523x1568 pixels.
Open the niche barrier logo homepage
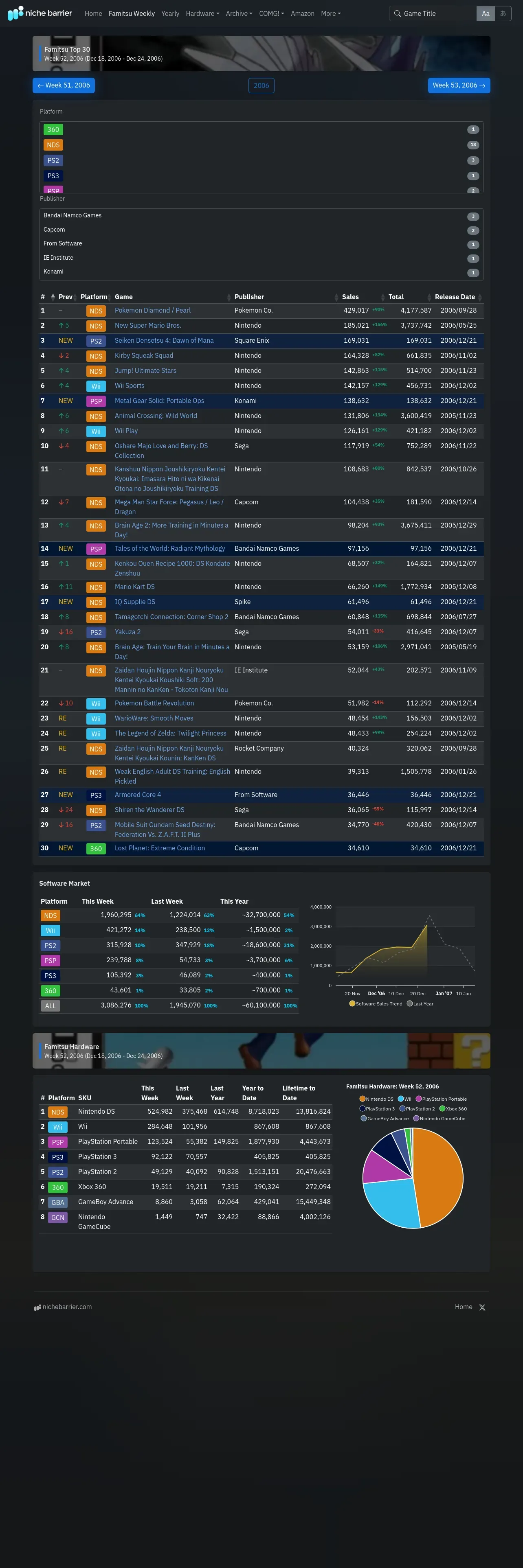tap(40, 13)
